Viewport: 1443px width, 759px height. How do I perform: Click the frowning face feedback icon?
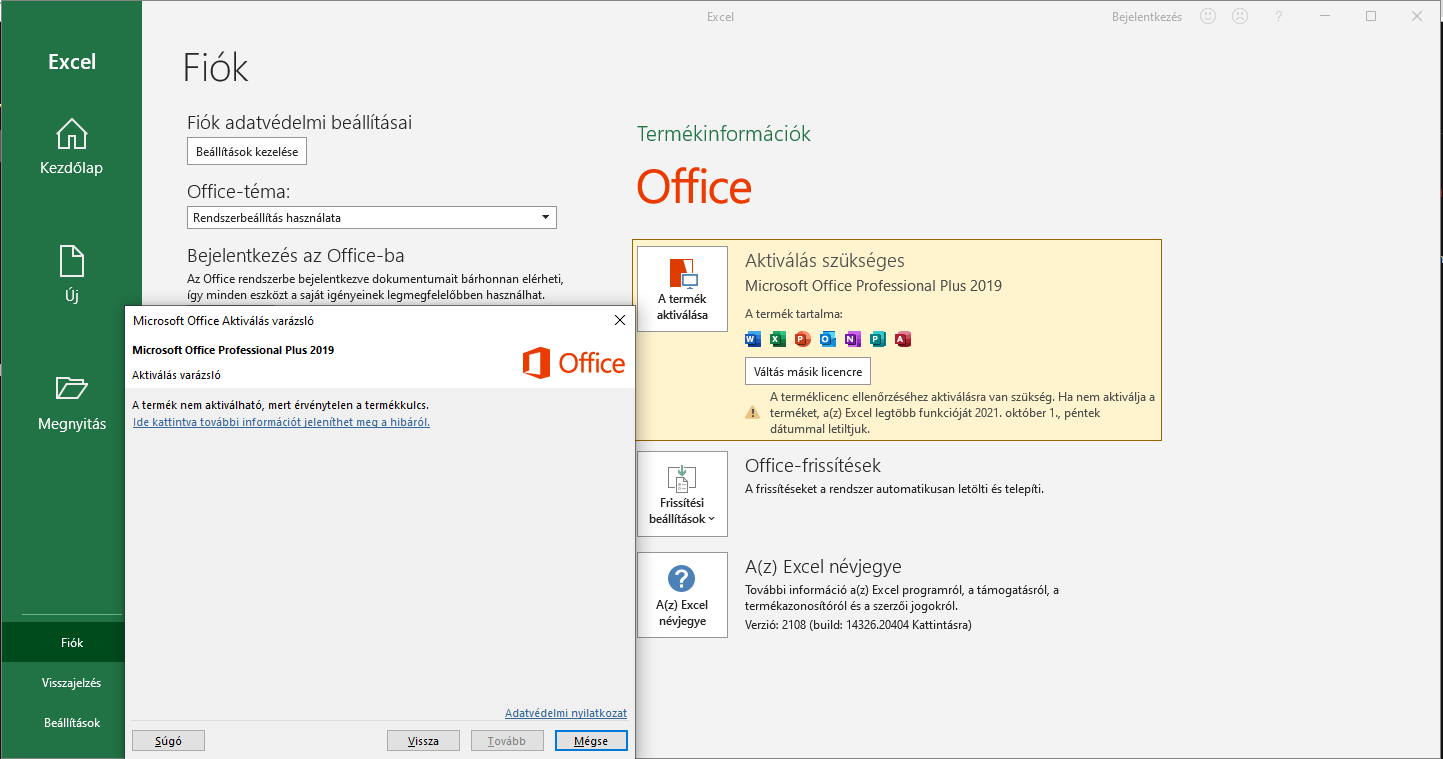tap(1240, 16)
